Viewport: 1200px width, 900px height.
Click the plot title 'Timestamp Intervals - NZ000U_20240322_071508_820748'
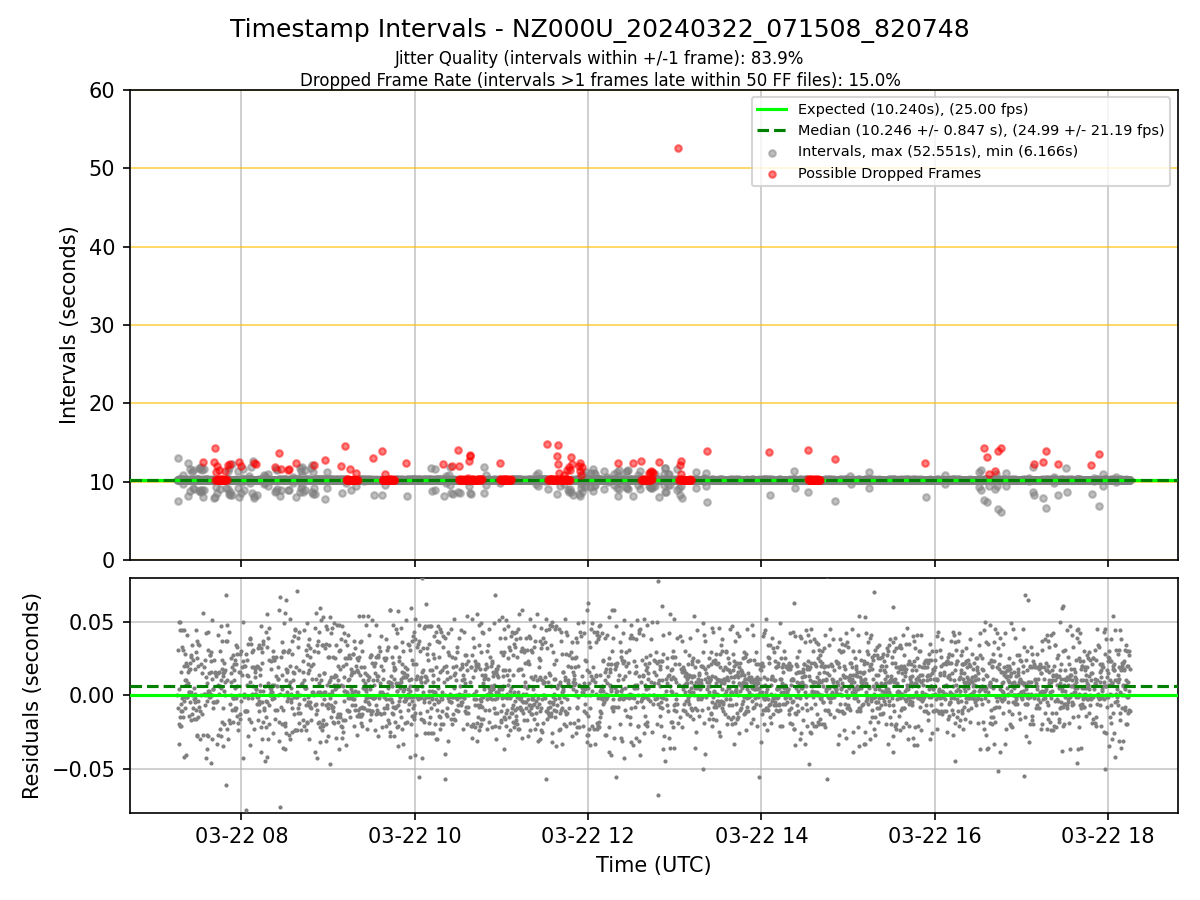(x=599, y=29)
